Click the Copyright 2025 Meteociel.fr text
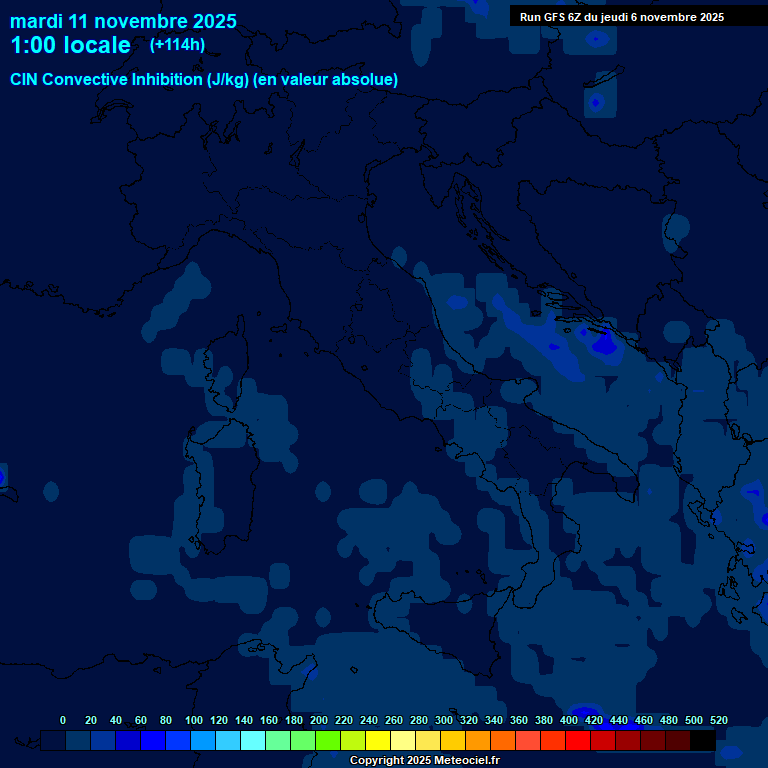 point(424,761)
